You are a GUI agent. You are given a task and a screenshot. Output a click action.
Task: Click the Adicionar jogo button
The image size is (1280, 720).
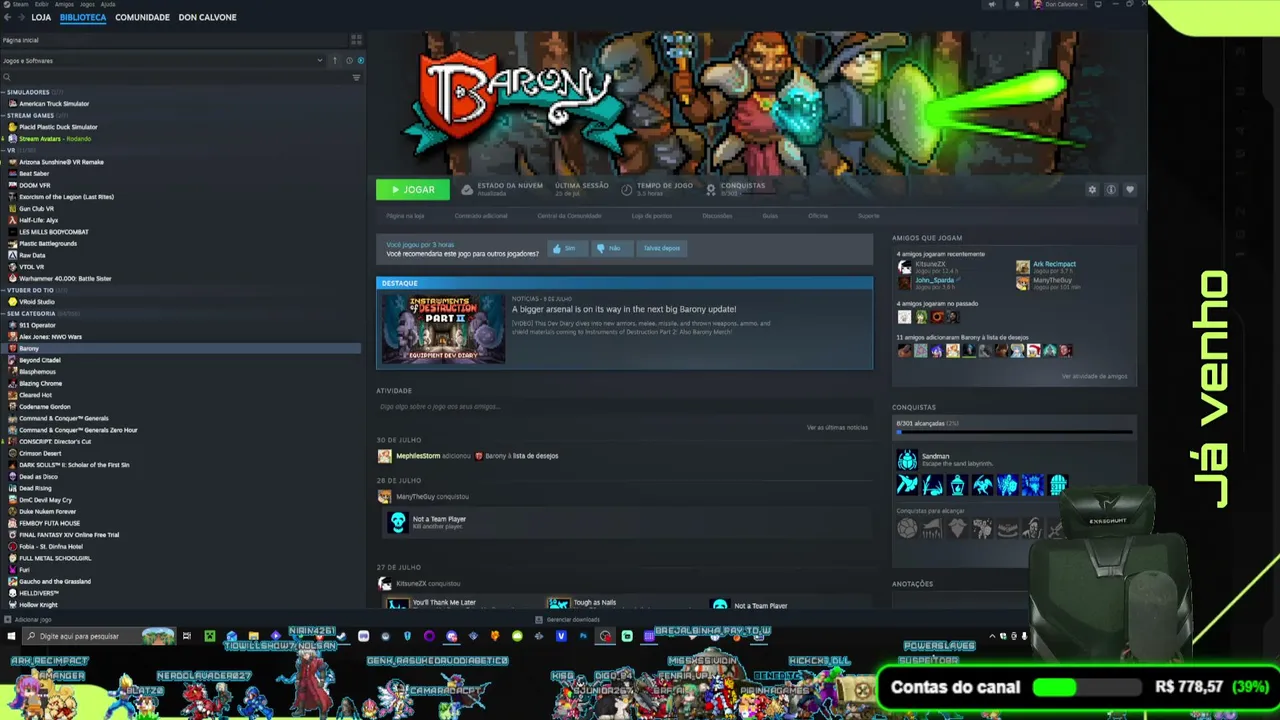[27, 620]
